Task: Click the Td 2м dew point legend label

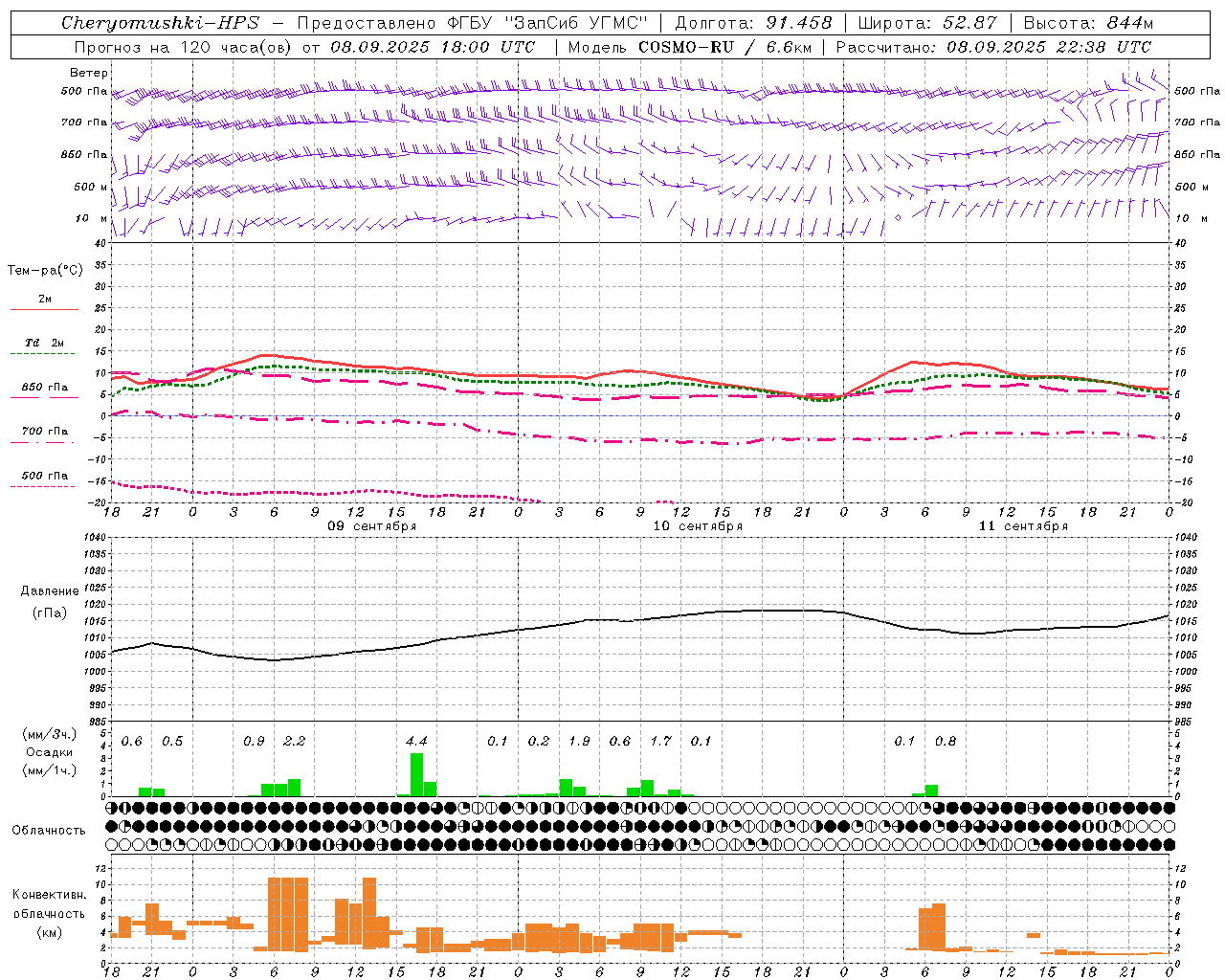Action: [45, 343]
